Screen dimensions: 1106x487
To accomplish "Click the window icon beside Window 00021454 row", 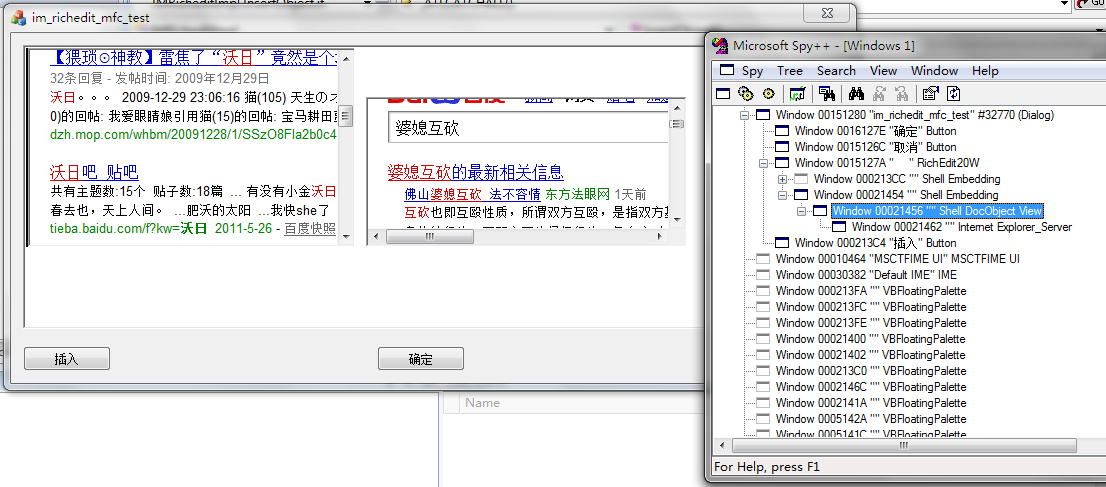I will [801, 195].
